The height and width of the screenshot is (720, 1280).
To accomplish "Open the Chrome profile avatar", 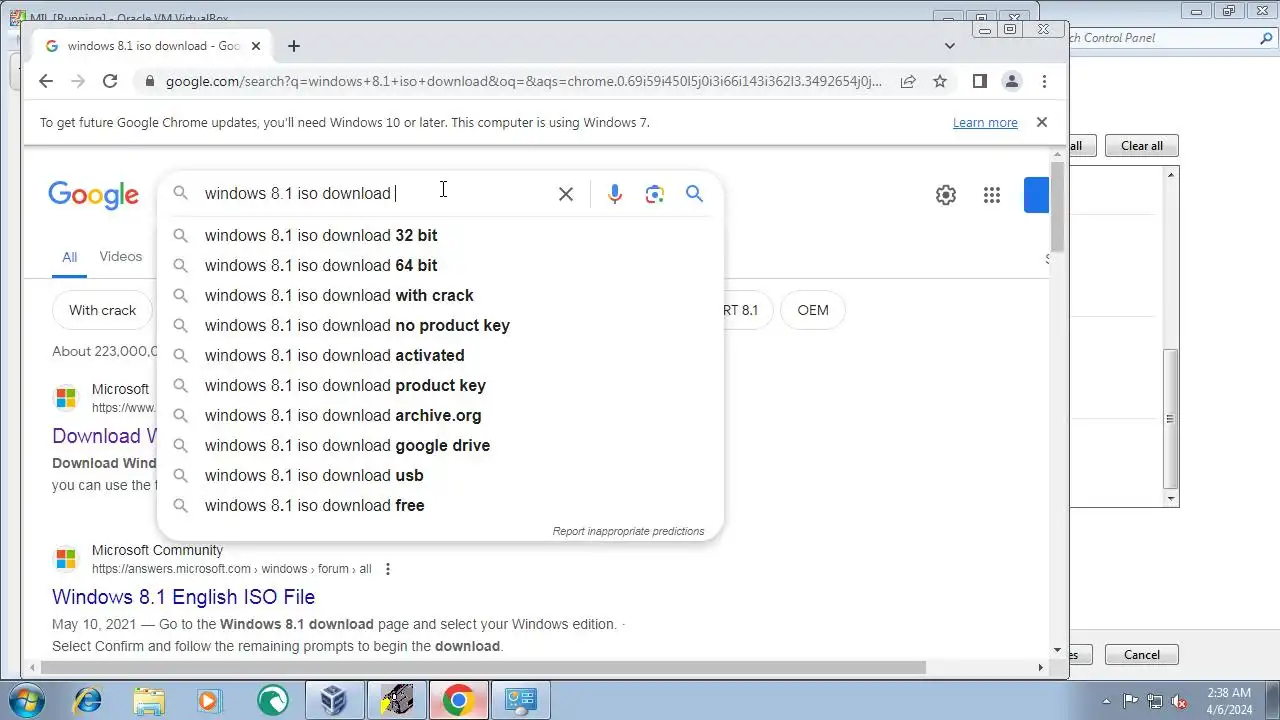I will coord(1012,81).
